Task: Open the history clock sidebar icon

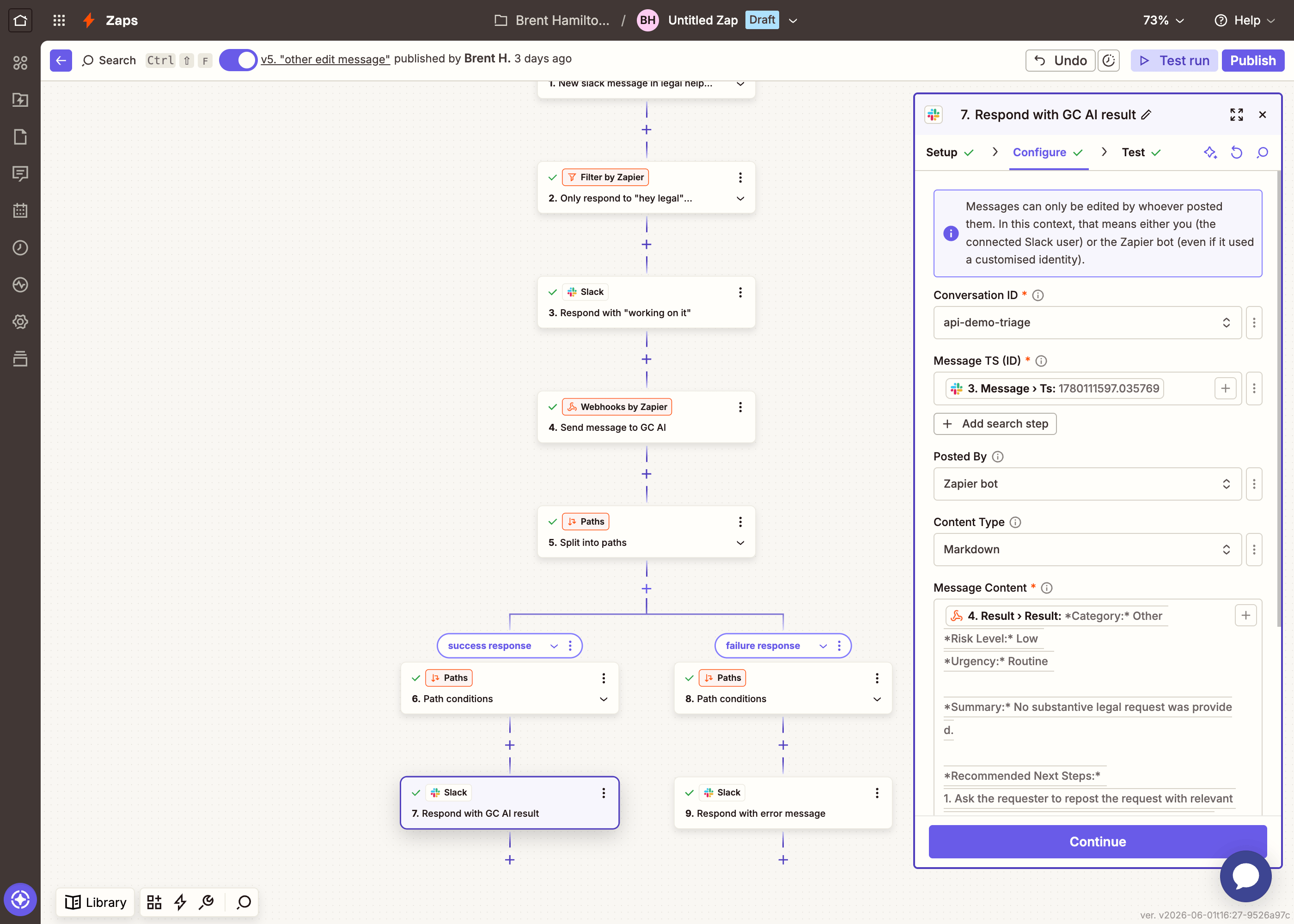Action: pyautogui.click(x=20, y=247)
